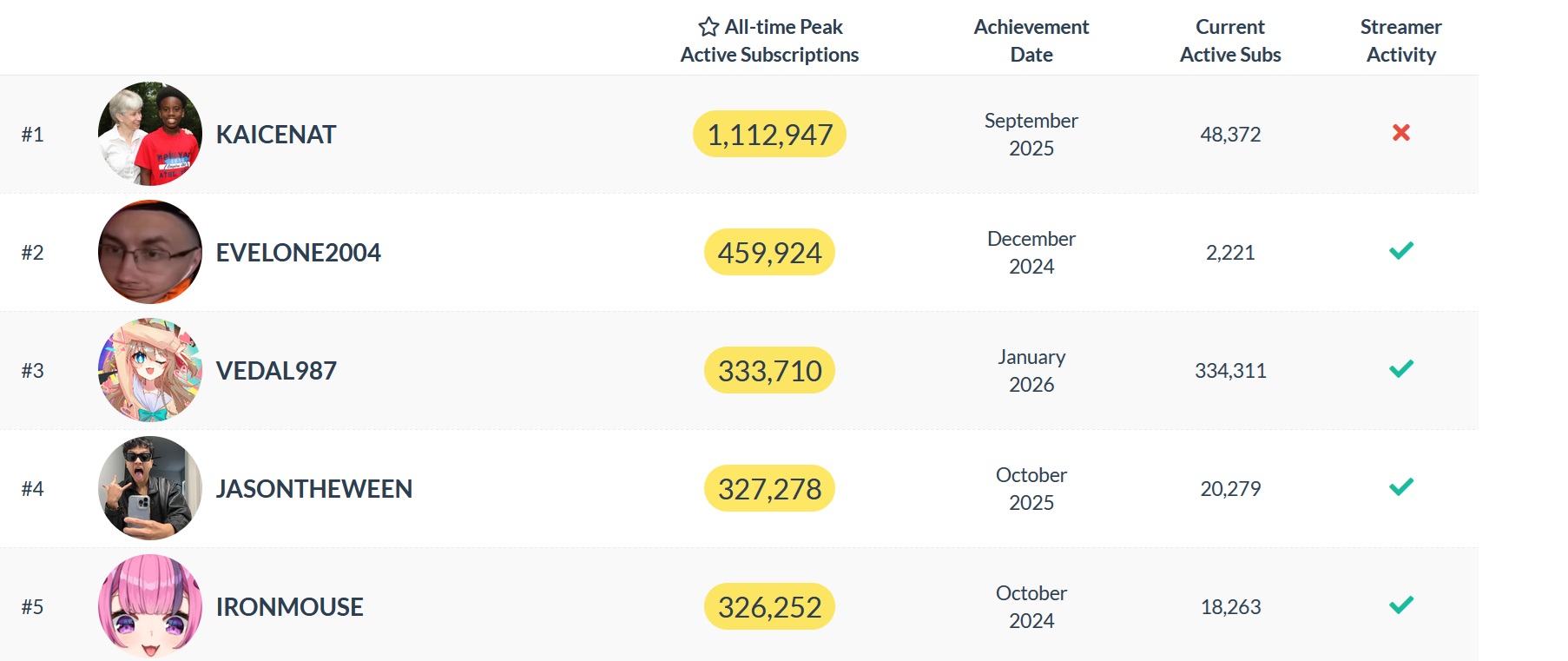Click the green checkmark for VEDAL987
The image size is (1568, 661).
pyautogui.click(x=1400, y=368)
